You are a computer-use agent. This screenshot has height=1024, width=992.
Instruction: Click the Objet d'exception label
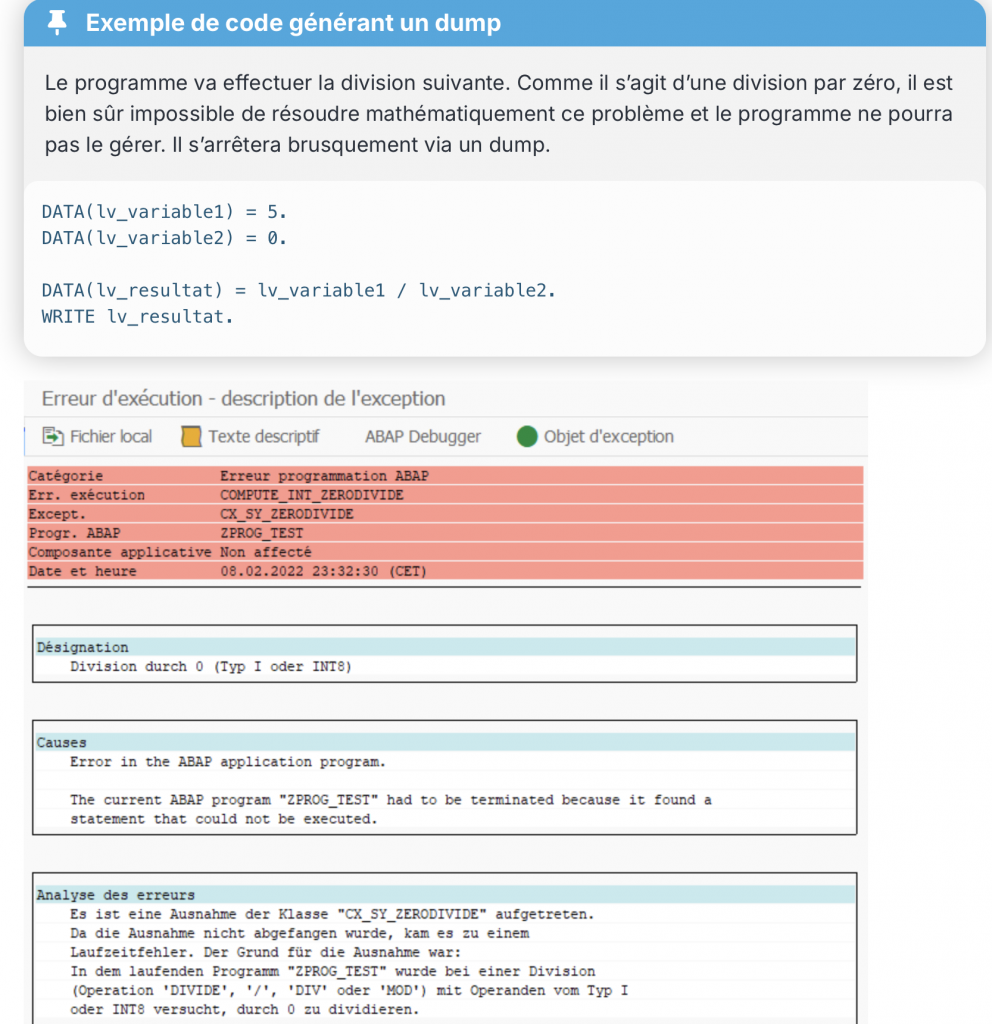[608, 436]
